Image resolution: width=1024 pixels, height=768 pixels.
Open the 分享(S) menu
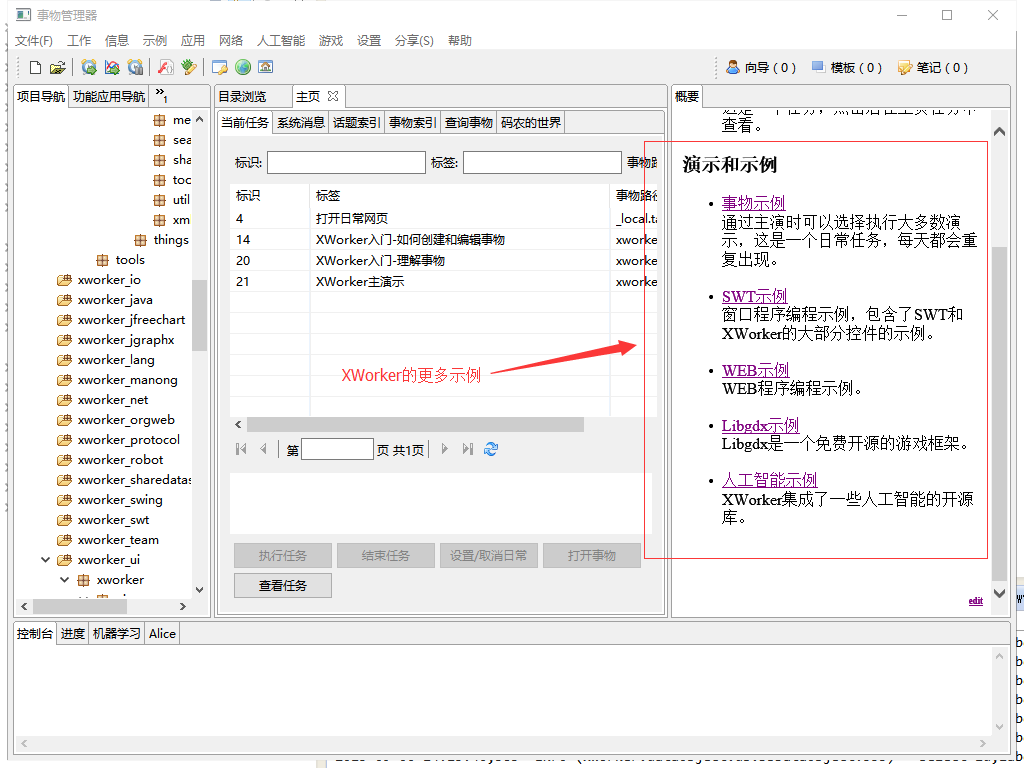(x=414, y=40)
